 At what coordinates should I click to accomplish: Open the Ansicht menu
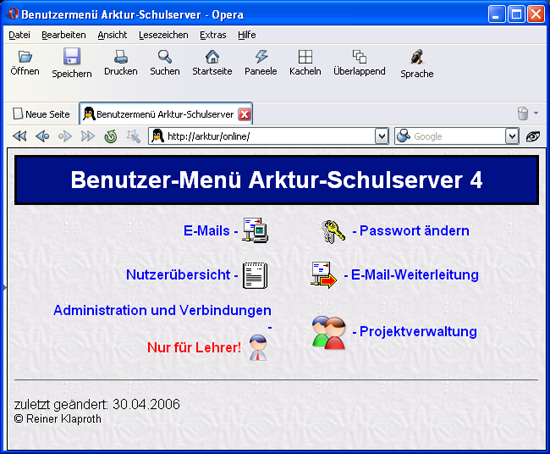tap(112, 35)
